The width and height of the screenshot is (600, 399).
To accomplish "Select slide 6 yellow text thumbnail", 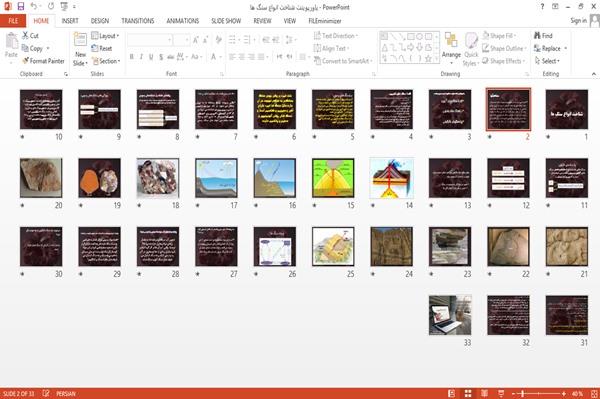I will pos(275,109).
